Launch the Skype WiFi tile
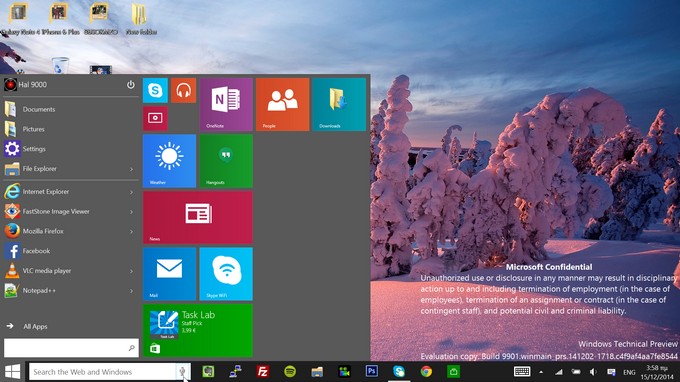 (x=226, y=274)
